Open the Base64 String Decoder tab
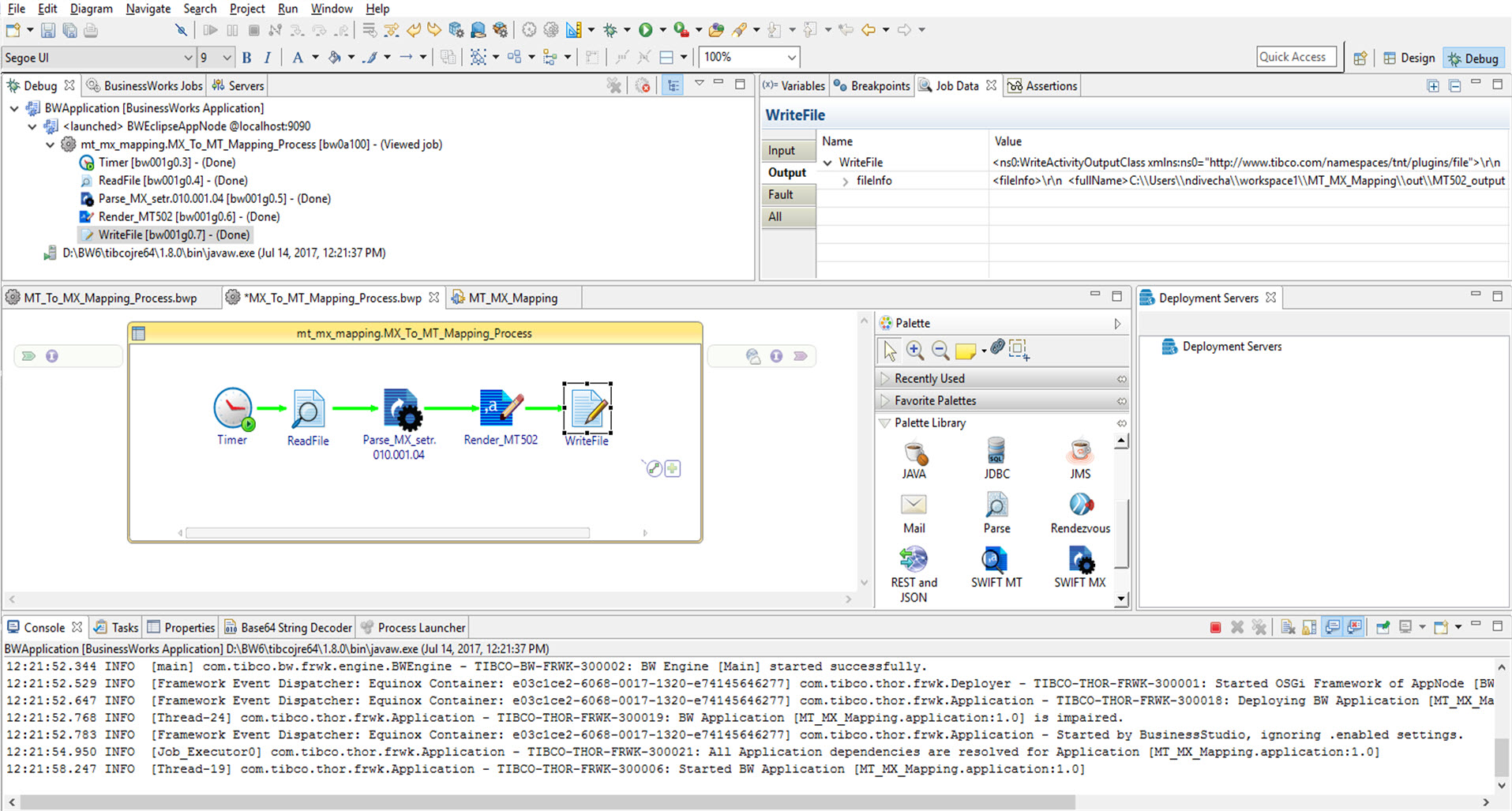This screenshot has height=811, width=1512. [289, 628]
